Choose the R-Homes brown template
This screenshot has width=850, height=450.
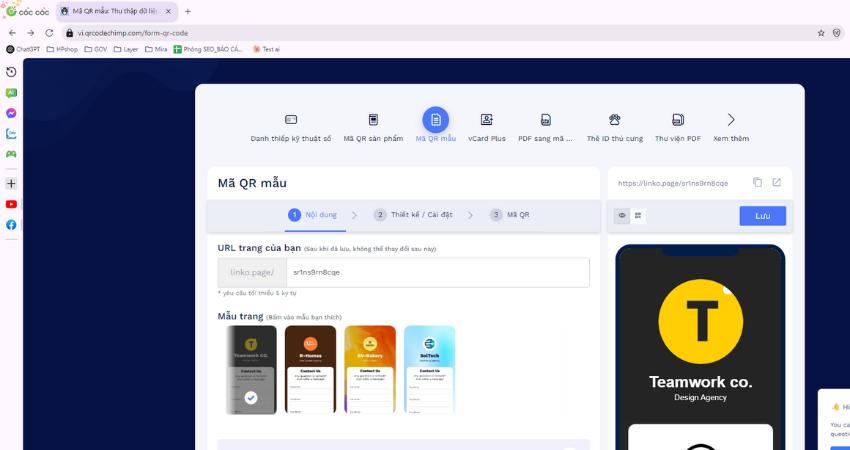point(311,370)
